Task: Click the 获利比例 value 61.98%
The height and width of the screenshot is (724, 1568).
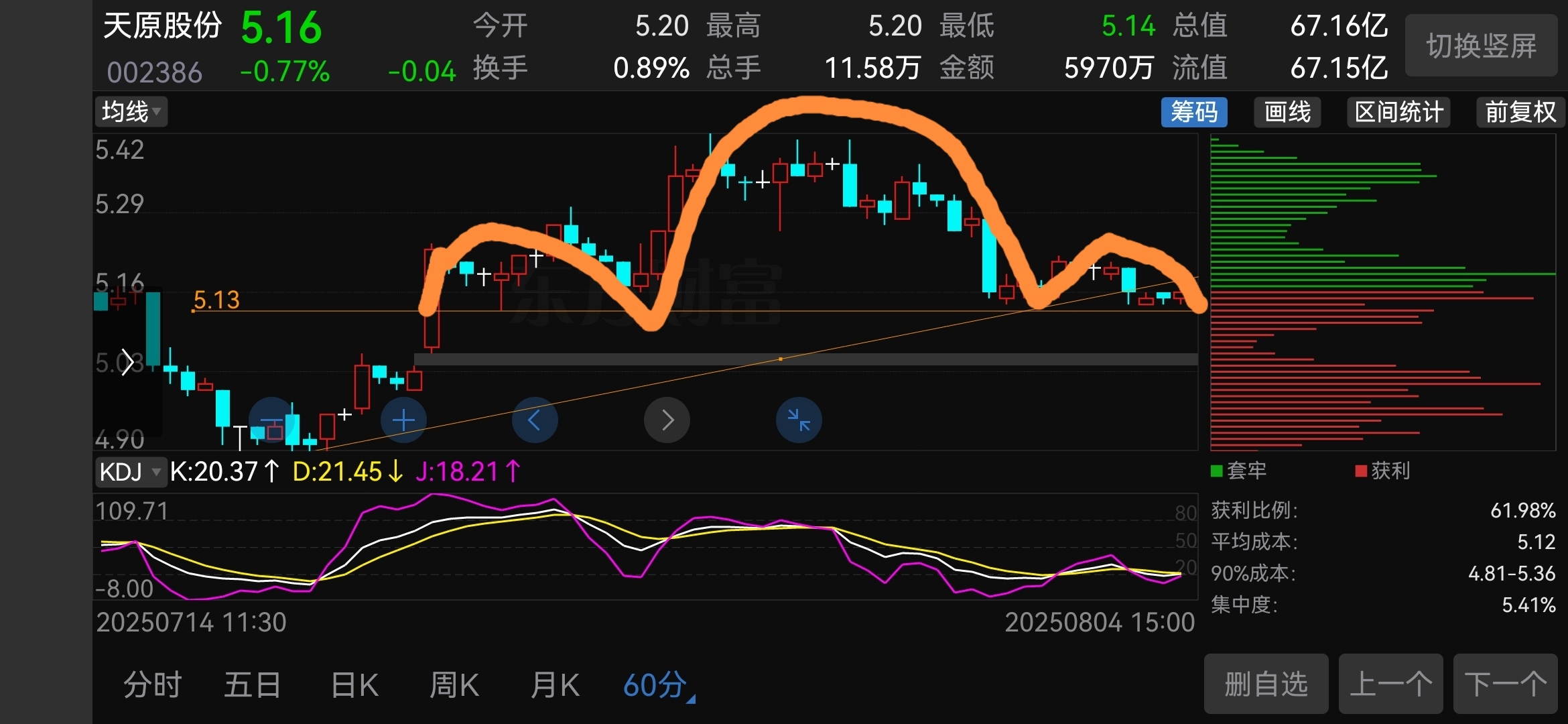Action: (1522, 511)
